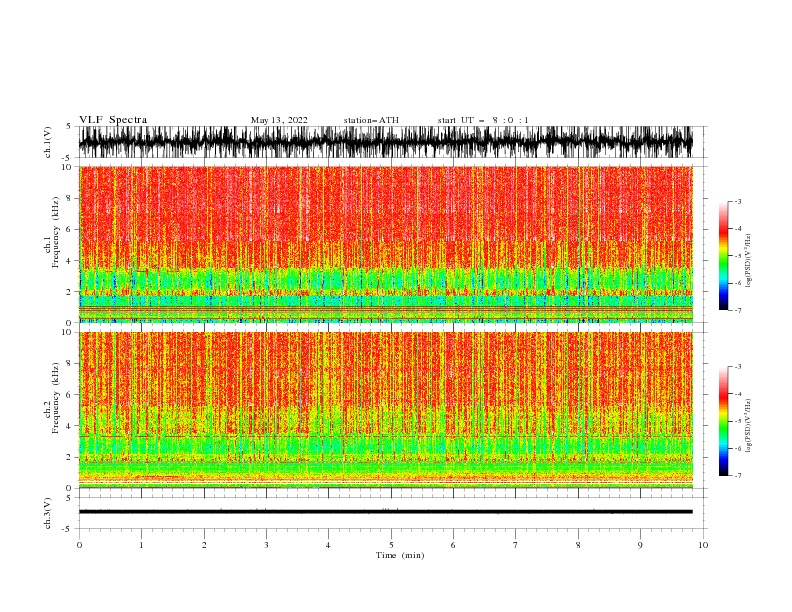Select the "May 13, 2022" date text
This screenshot has height=612, width=792.
pyautogui.click(x=279, y=120)
